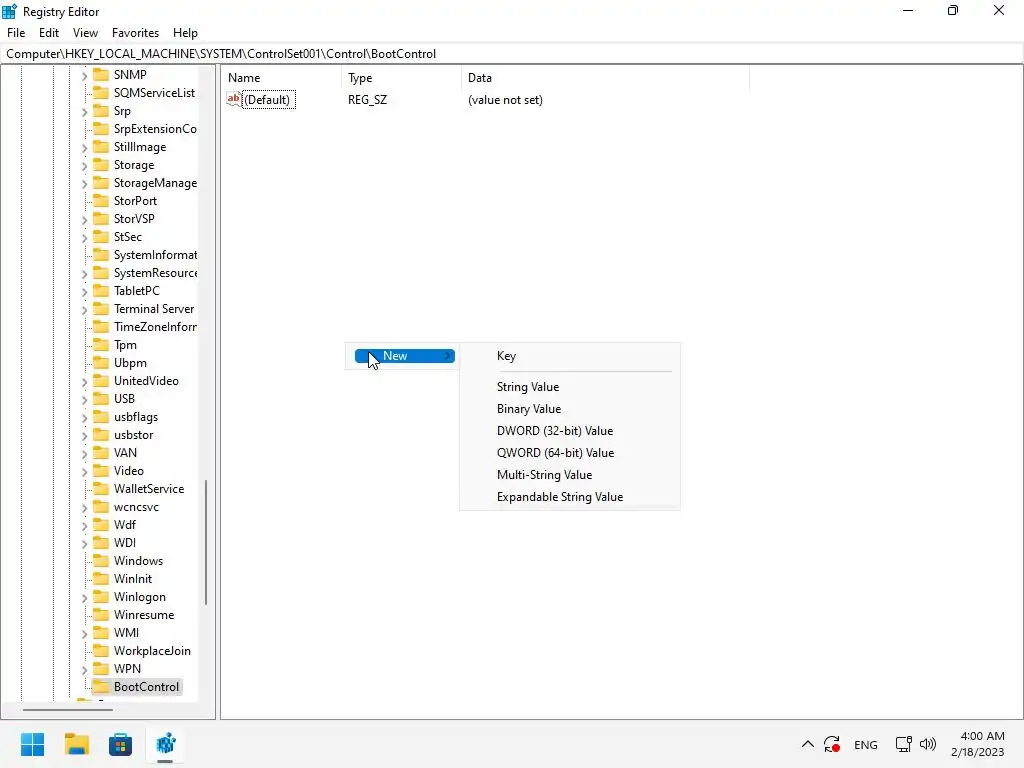
Task: Select the TabletPC key
Action: pyautogui.click(x=136, y=291)
